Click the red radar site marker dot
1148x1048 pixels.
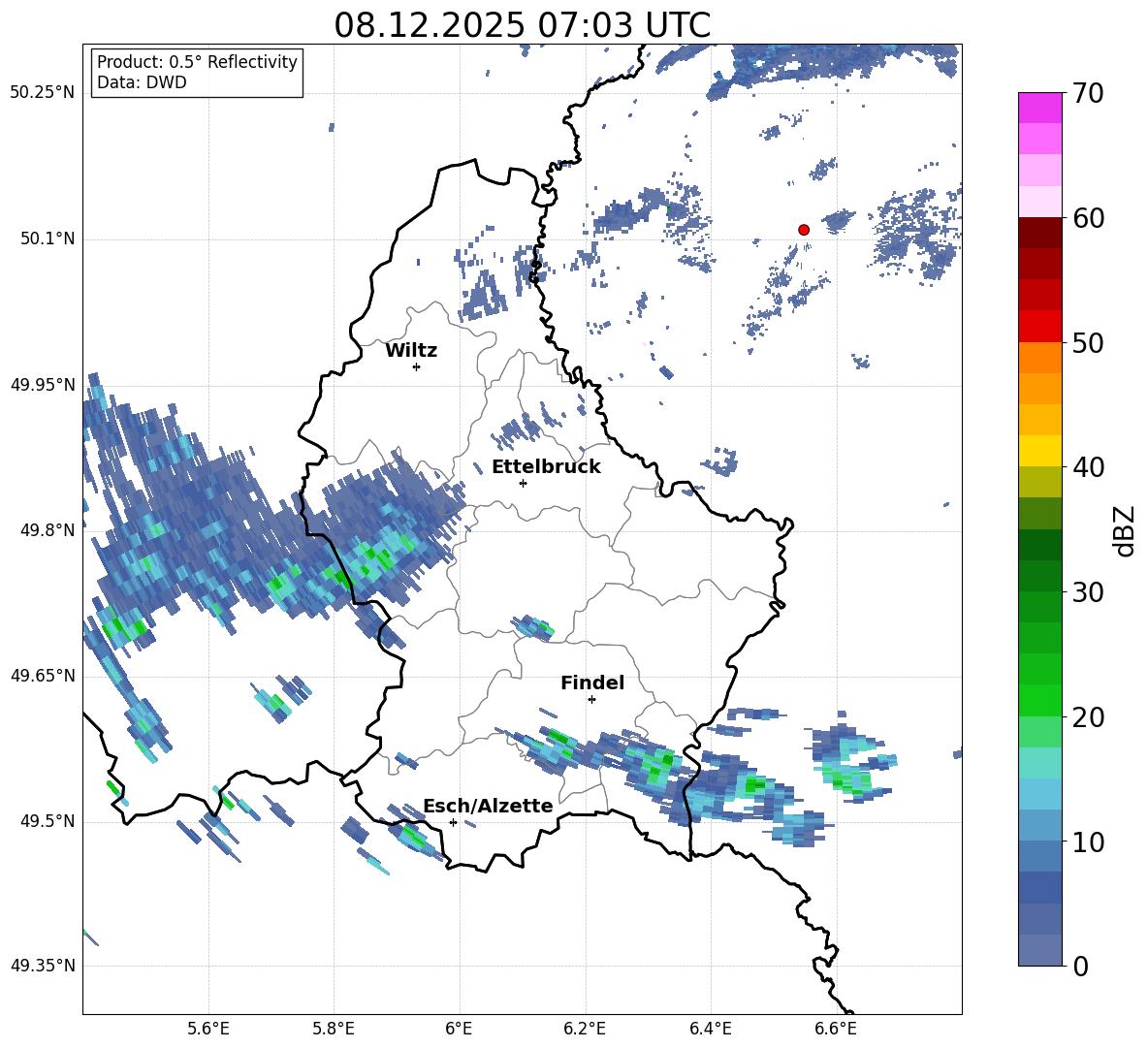[x=804, y=230]
